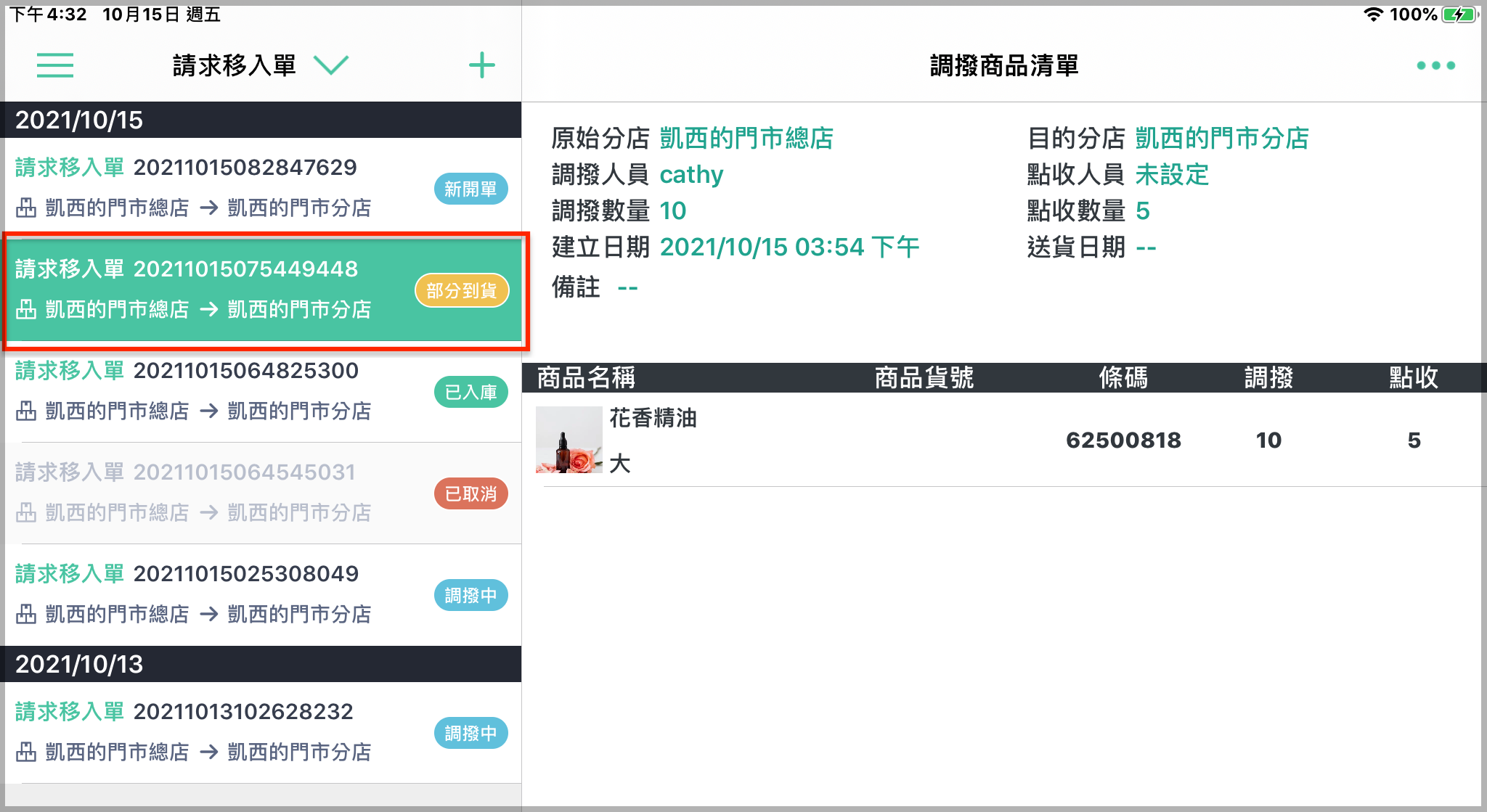
Task: Click the 新開單 status badge
Action: point(470,189)
